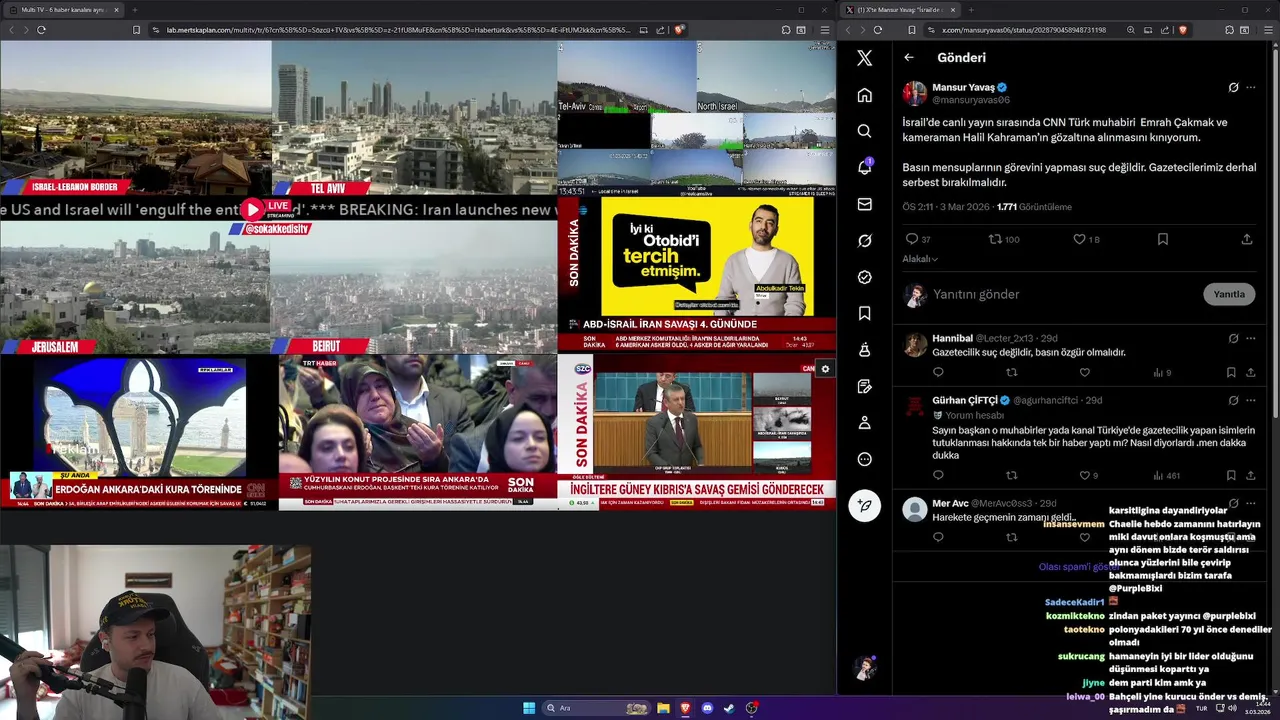Click the Yanıtla button
This screenshot has width=1280, height=720.
click(1229, 294)
